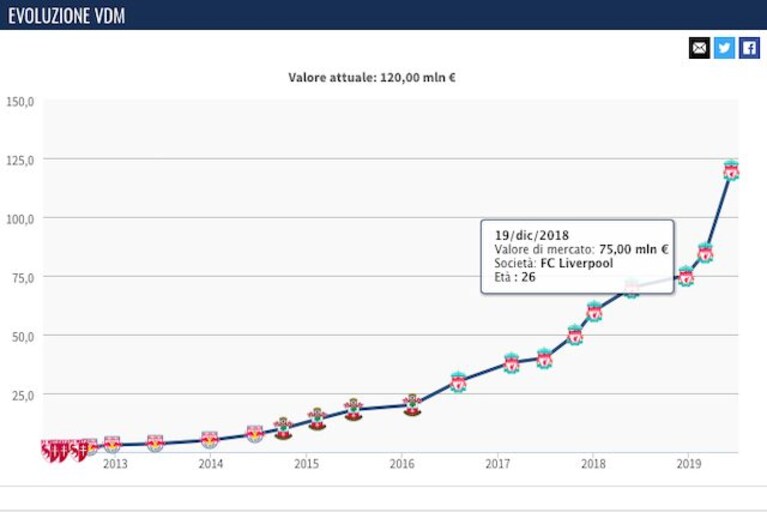767x512 pixels.
Task: Click the Red Bull crest marker at mid-2014
Action: point(255,434)
